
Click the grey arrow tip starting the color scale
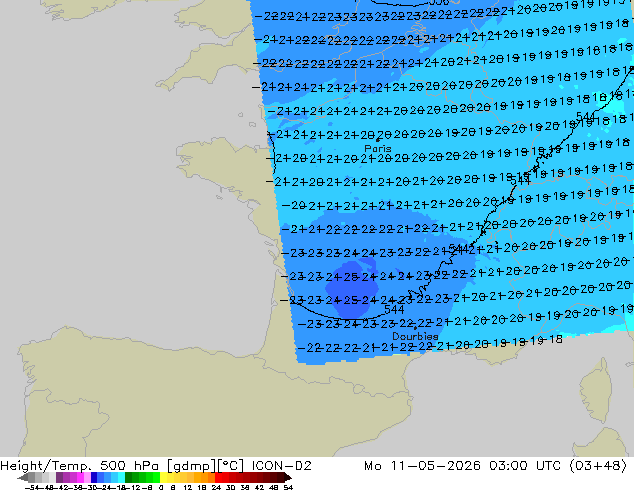[x=23, y=477]
